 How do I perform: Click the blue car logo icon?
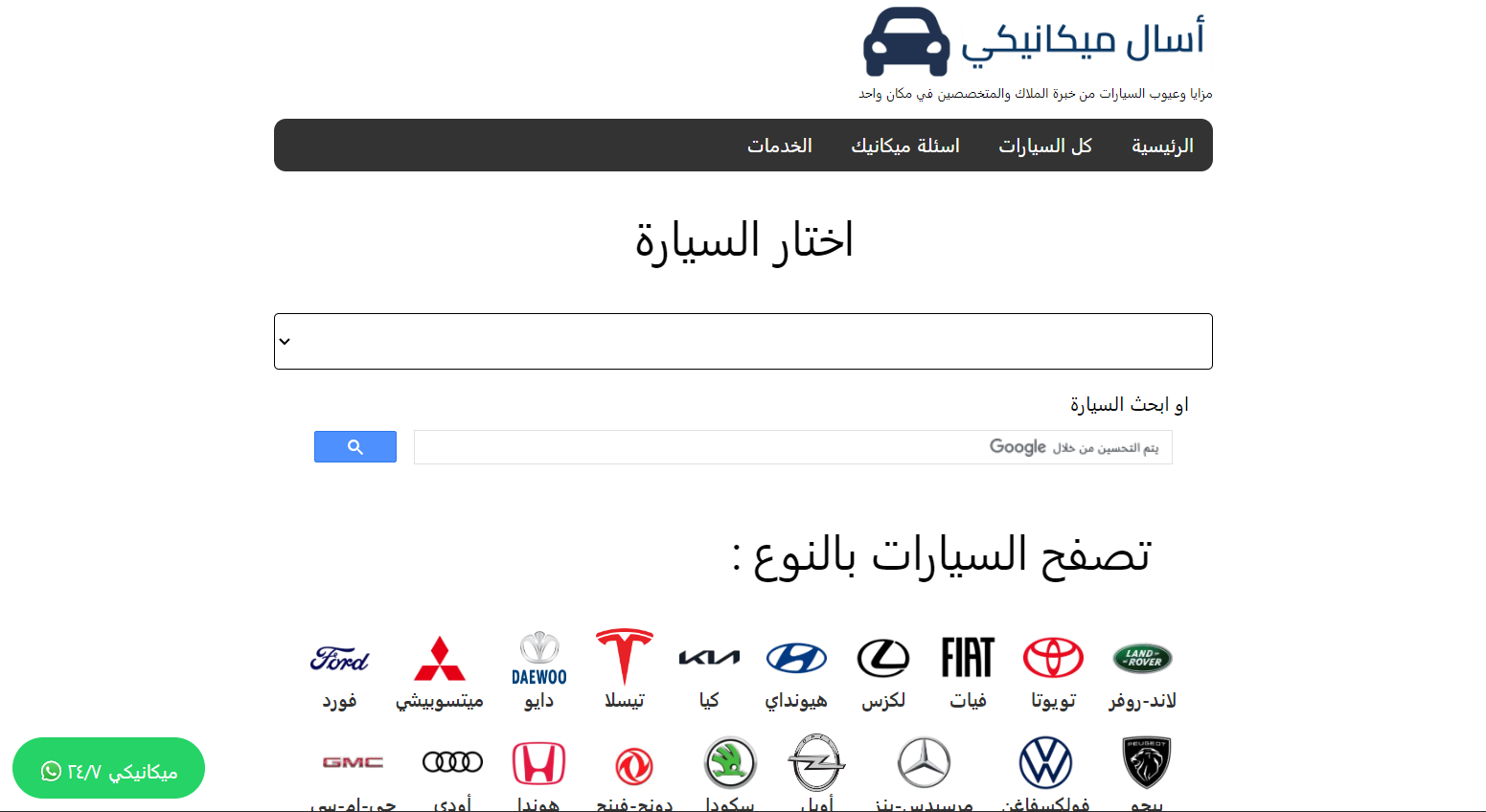[906, 41]
